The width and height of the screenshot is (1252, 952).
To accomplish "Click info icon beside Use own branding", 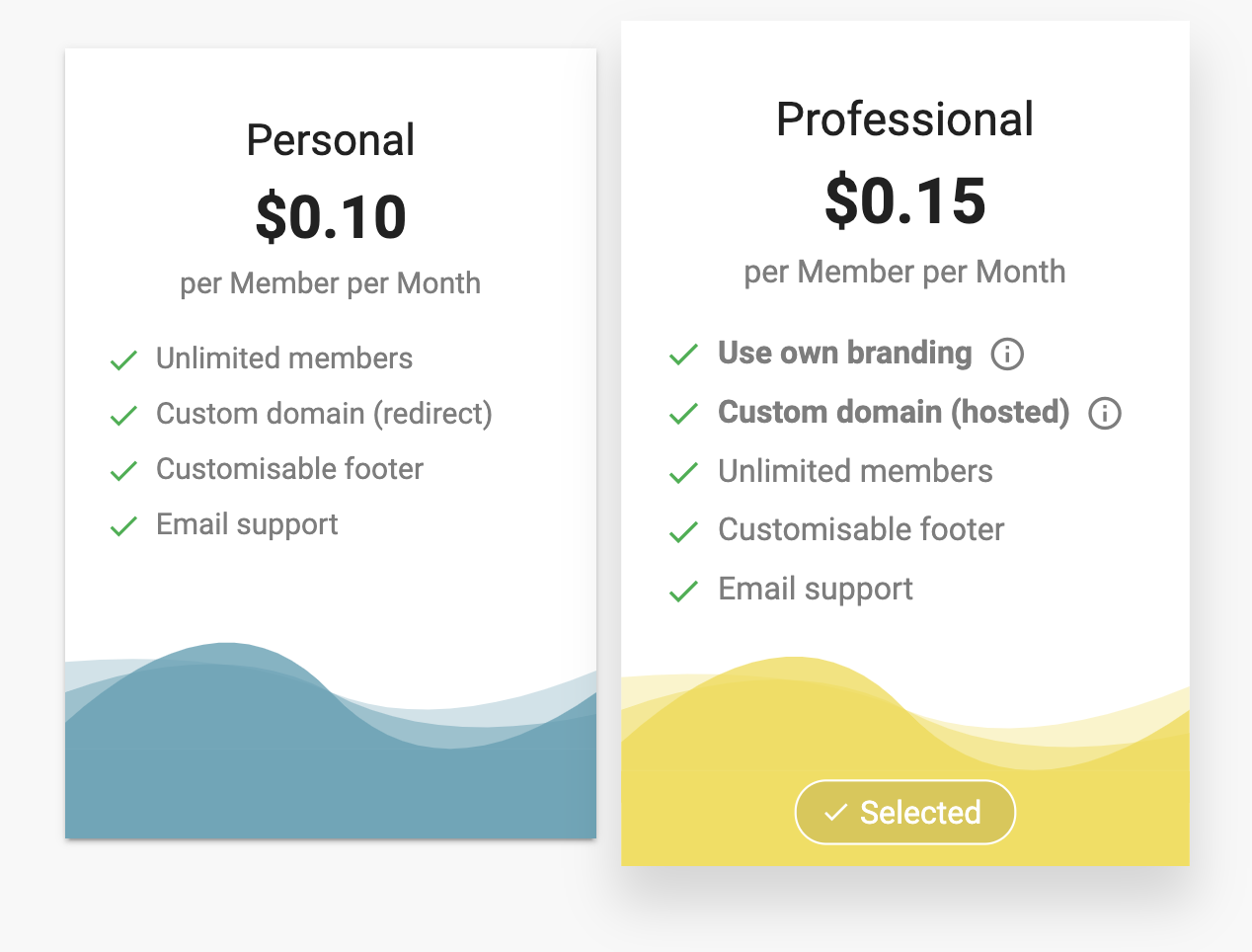I will coord(1007,354).
